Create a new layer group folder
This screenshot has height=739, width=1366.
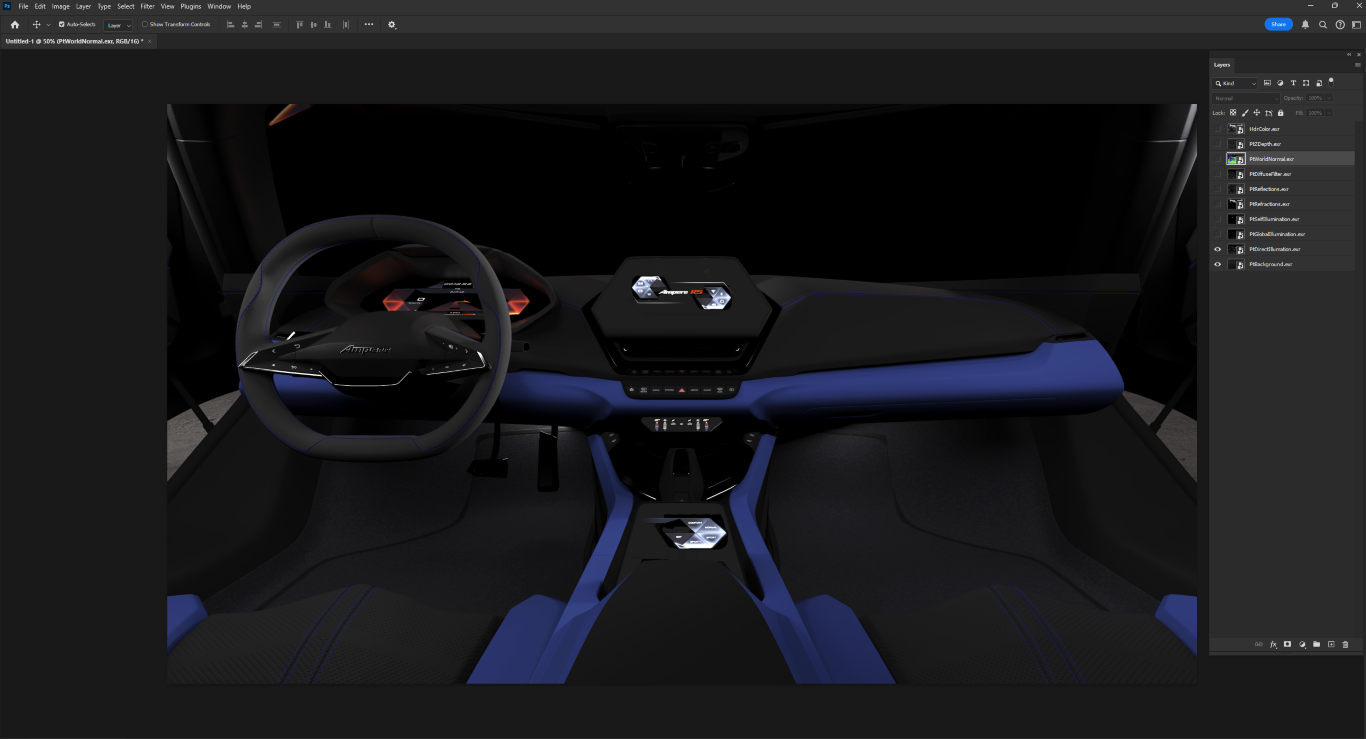tap(1316, 645)
